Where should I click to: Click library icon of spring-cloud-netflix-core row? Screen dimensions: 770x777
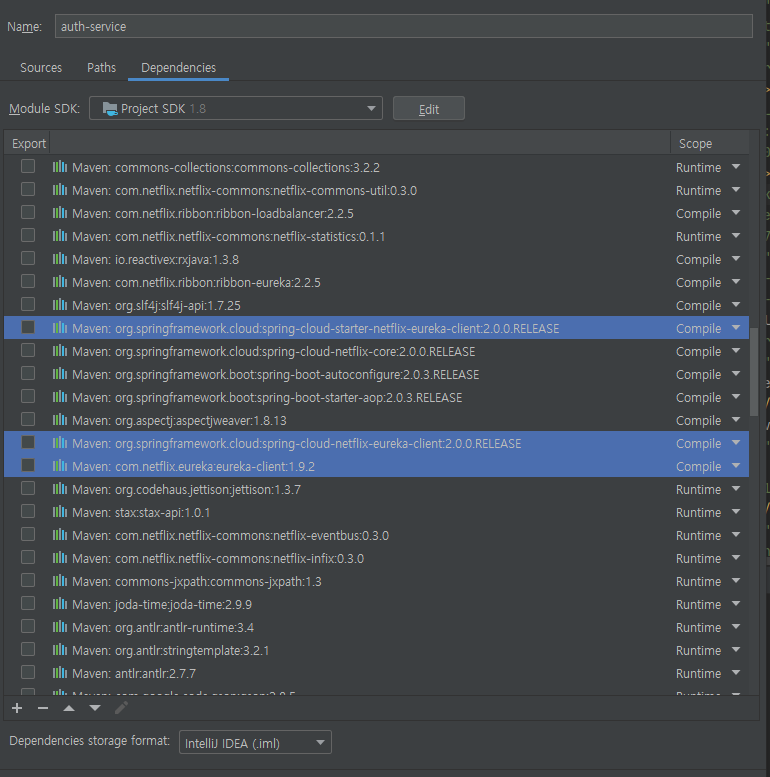click(60, 351)
